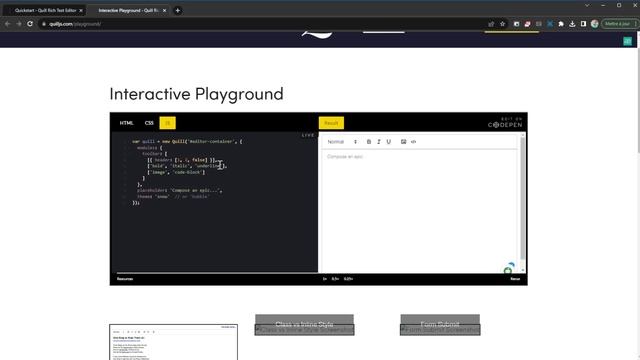Toggle bold in the Quill toolbar

point(369,142)
